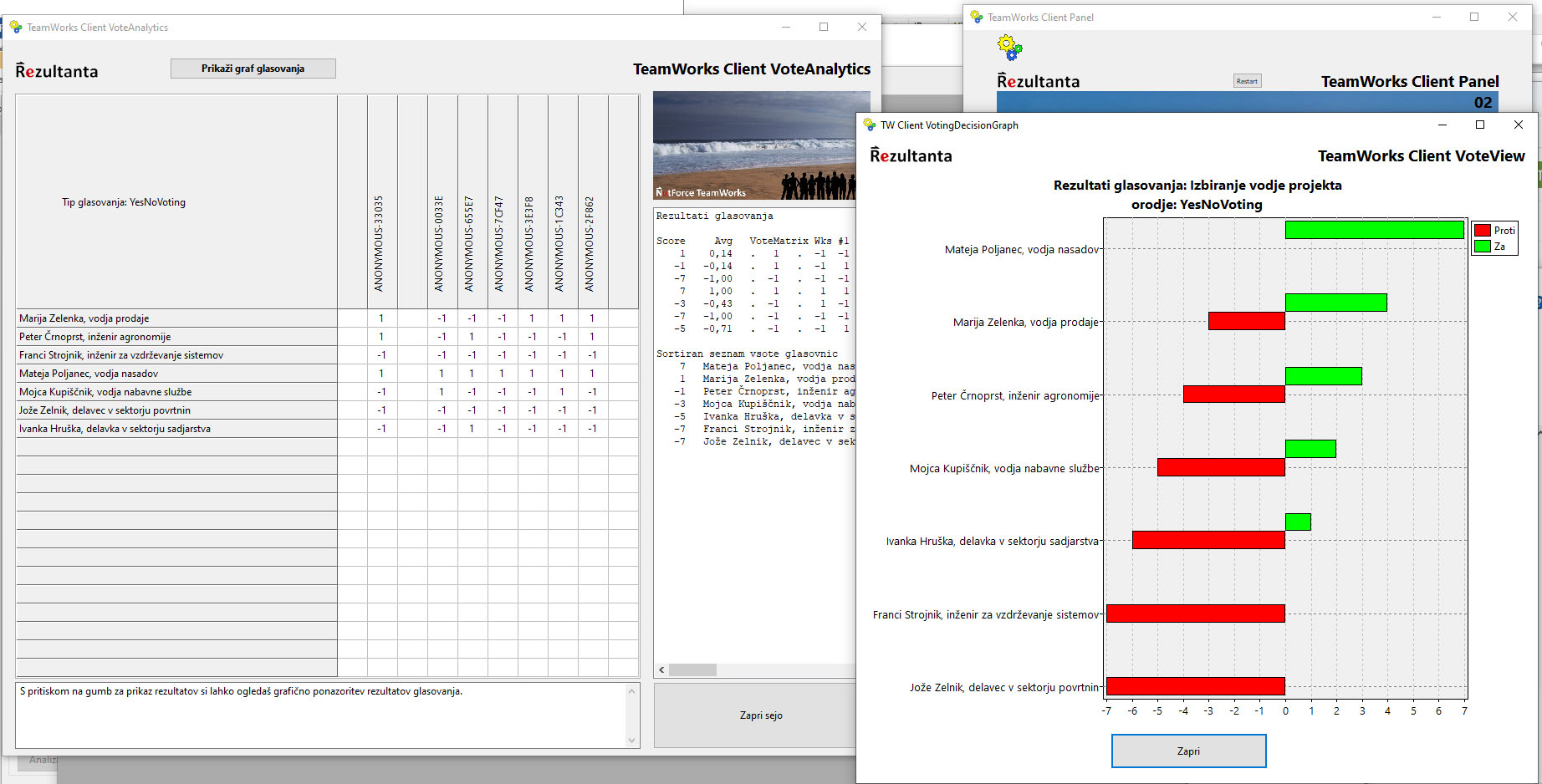The image size is (1542, 784).
Task: Click column header ANONYMOUS-3E3F8
Action: click(x=532, y=201)
